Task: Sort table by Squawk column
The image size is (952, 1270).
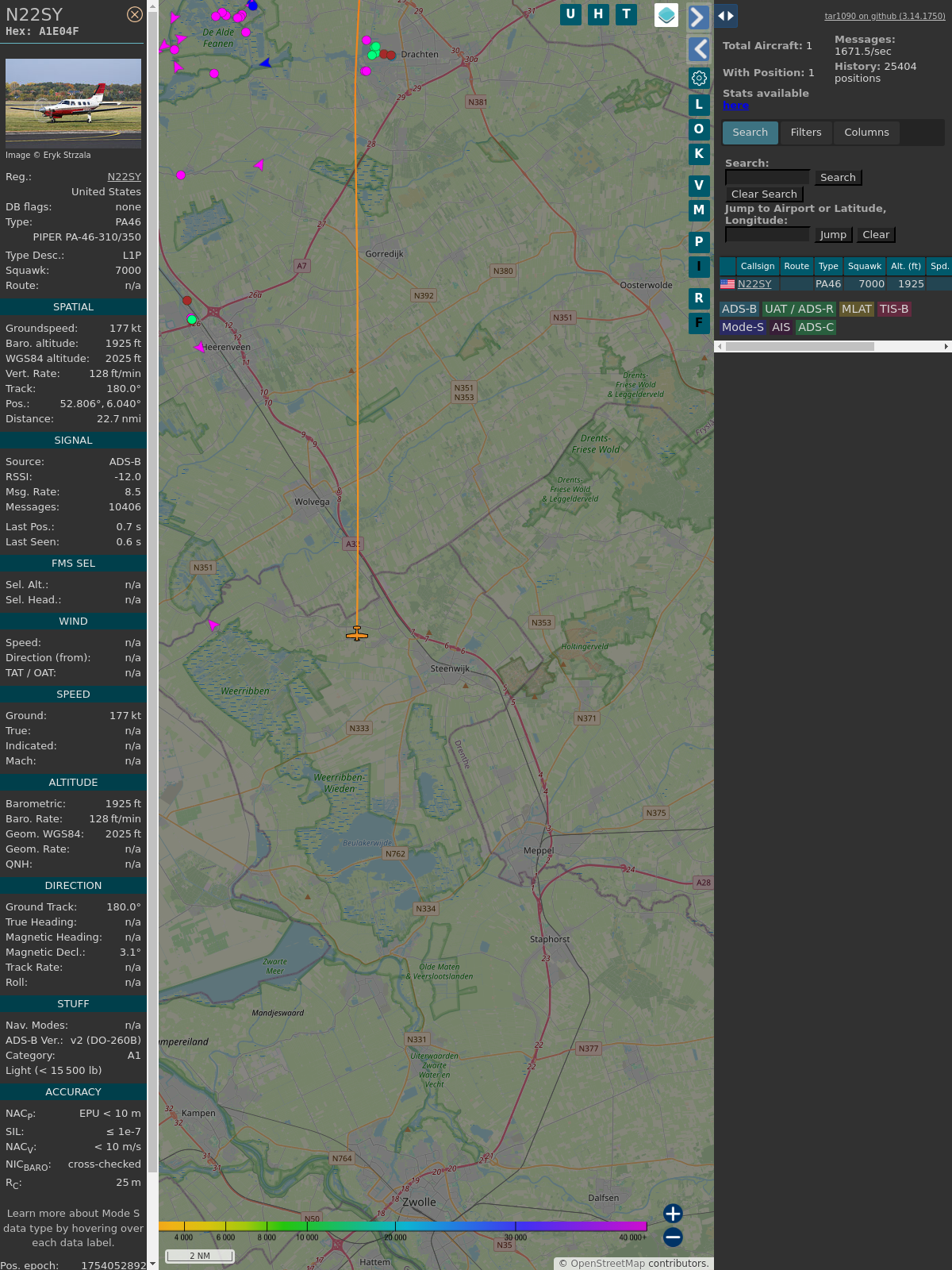Action: tap(865, 267)
